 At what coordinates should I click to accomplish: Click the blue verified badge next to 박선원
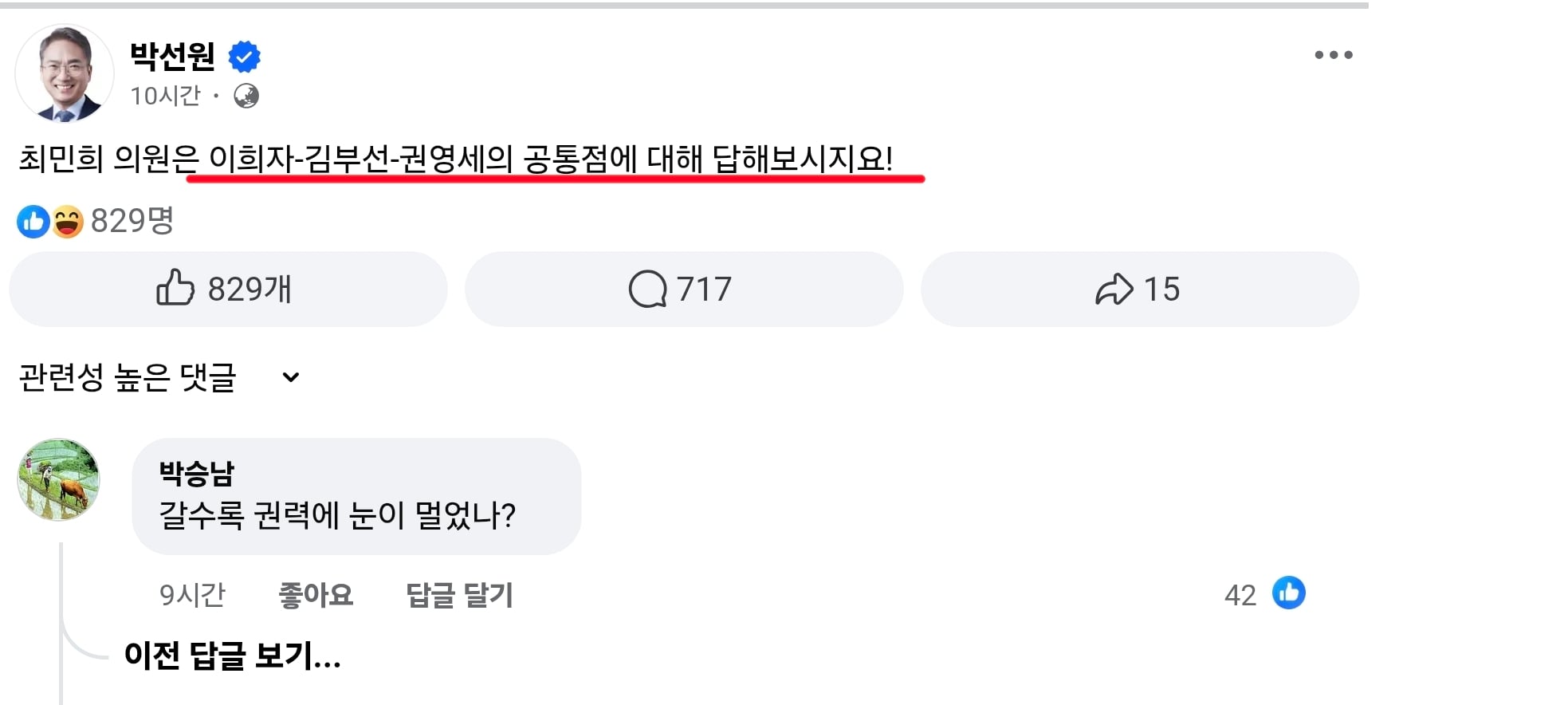245,57
